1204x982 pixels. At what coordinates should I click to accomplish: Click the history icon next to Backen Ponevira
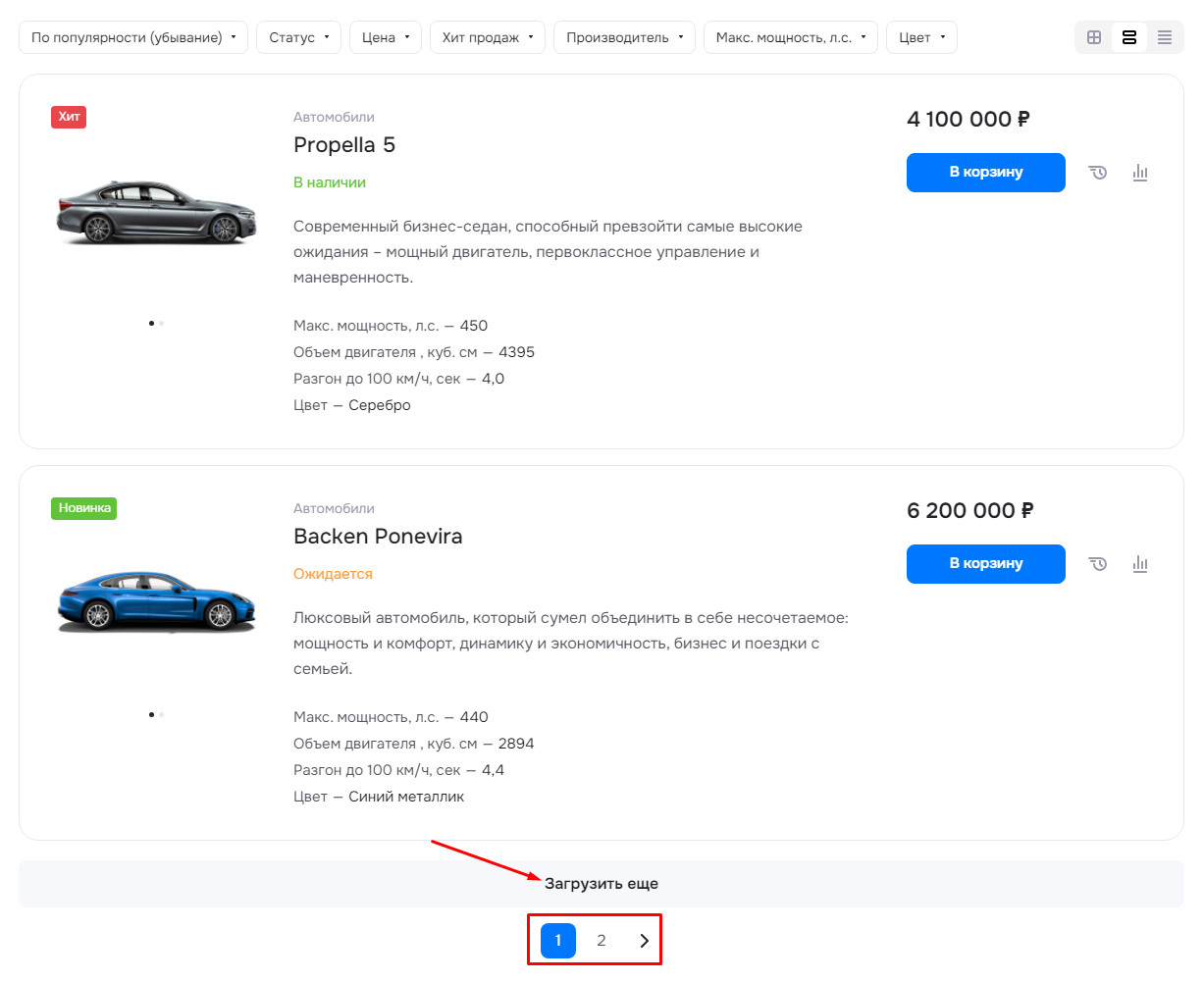point(1098,564)
